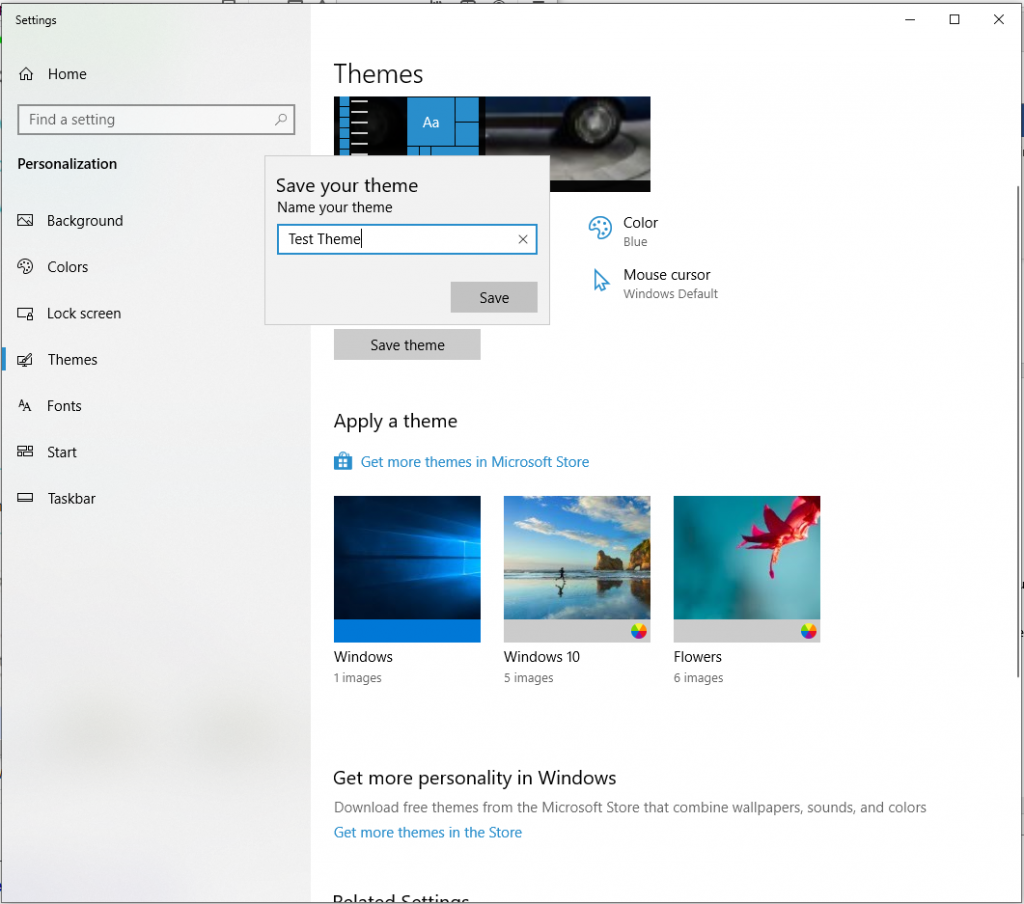Select the Windows 10 theme

pos(577,568)
